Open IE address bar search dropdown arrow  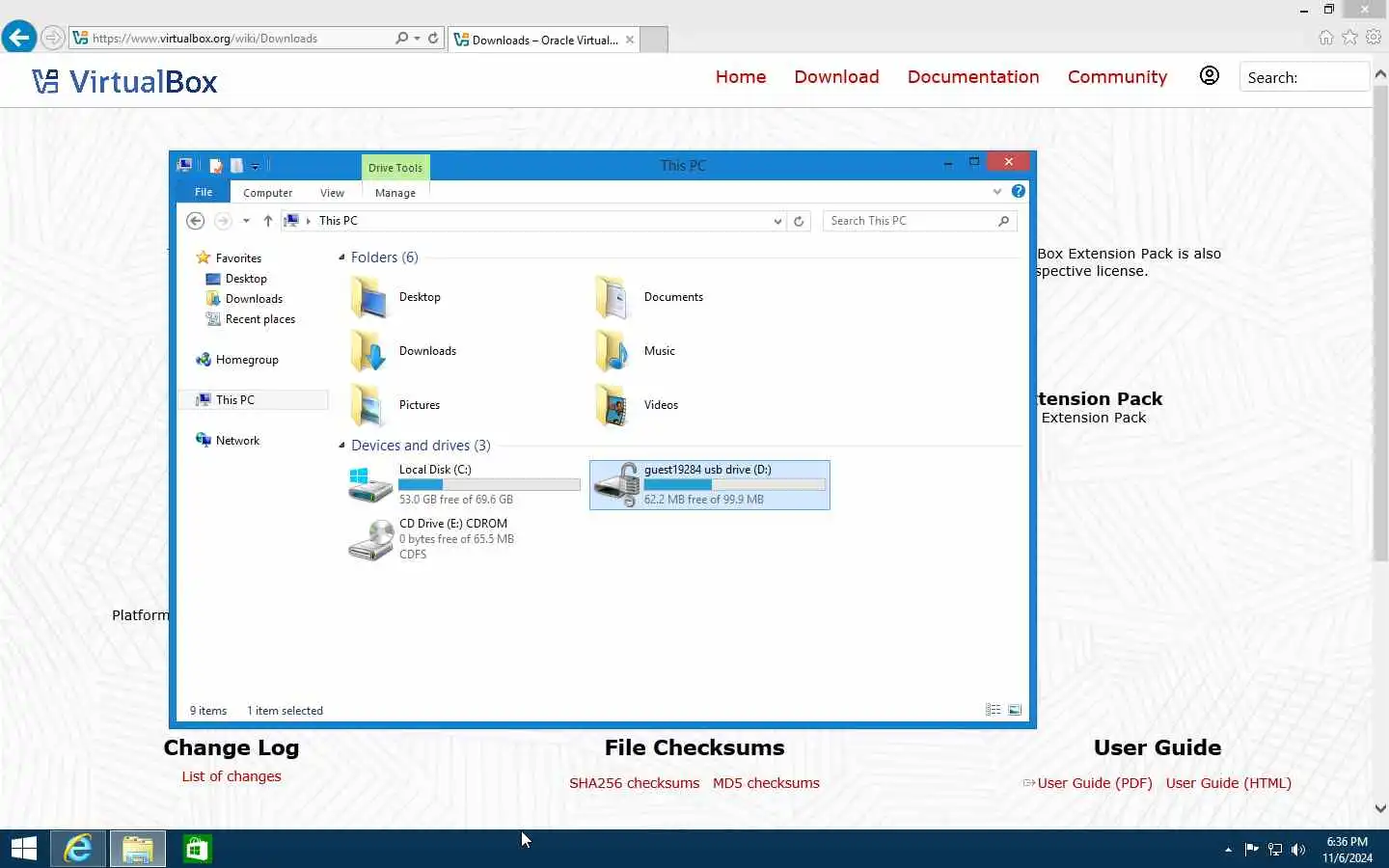417,39
